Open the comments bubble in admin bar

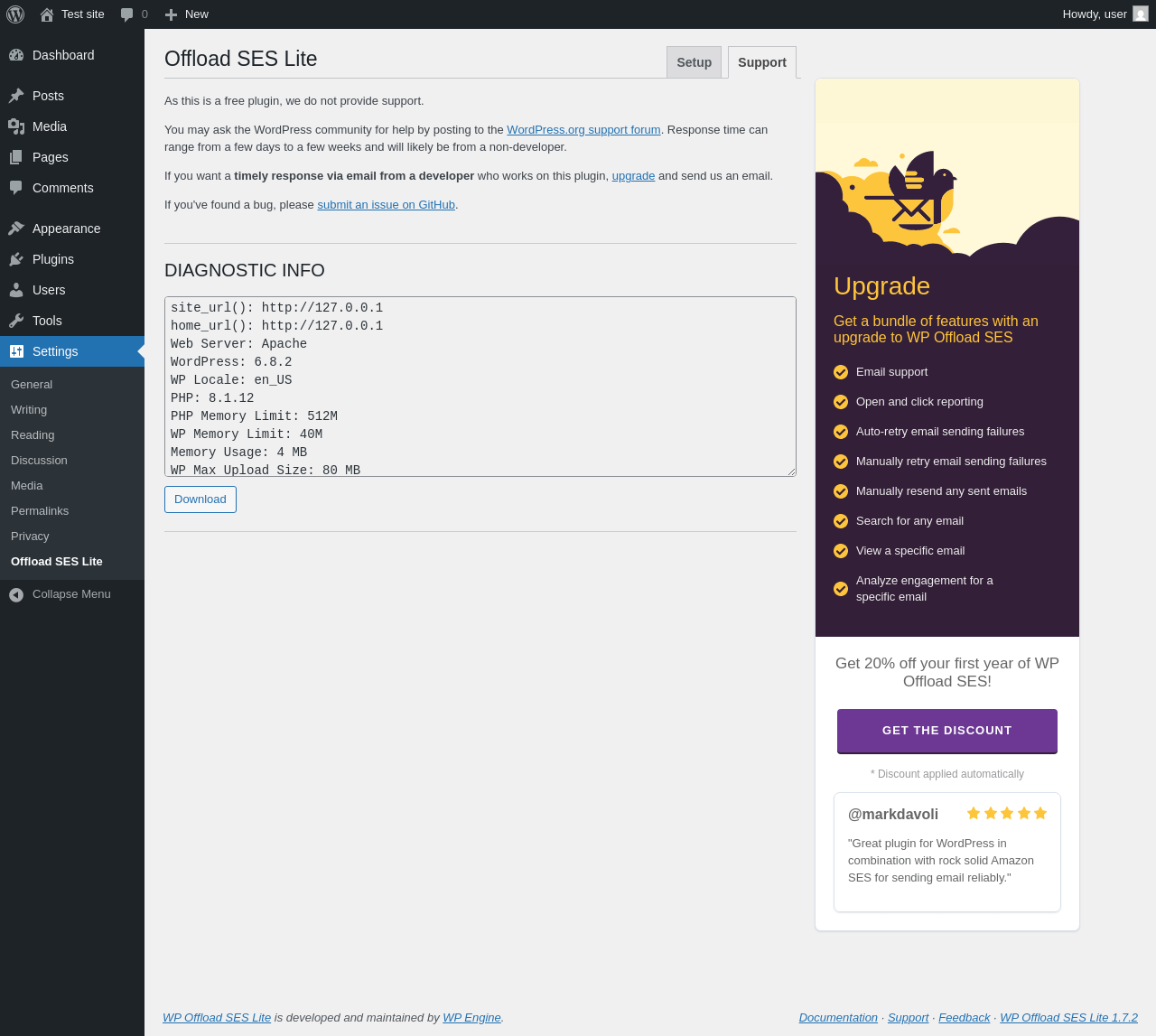[127, 14]
